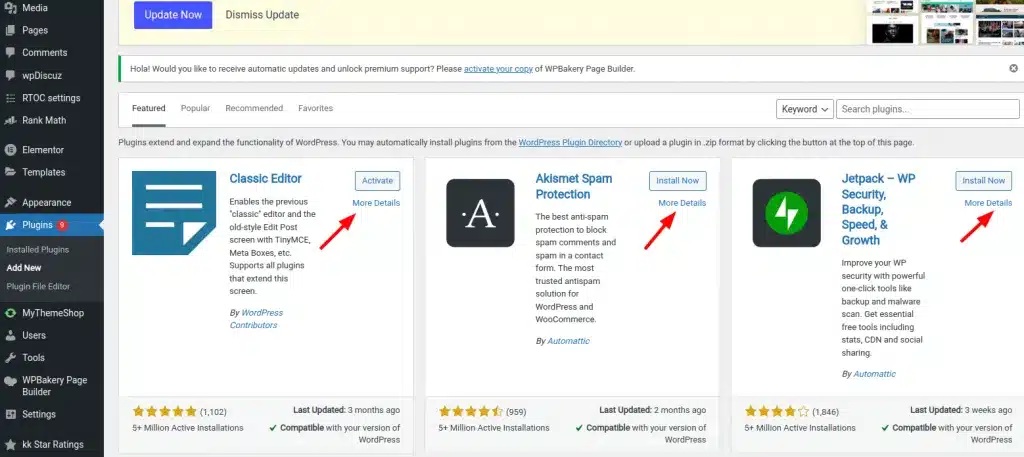
Task: Open kk Star Ratings menu
Action: [52, 444]
